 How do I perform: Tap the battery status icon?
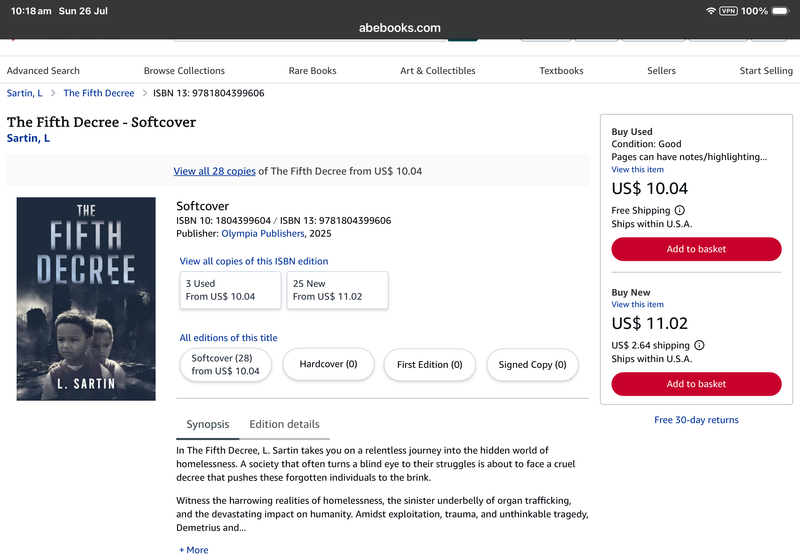point(780,11)
